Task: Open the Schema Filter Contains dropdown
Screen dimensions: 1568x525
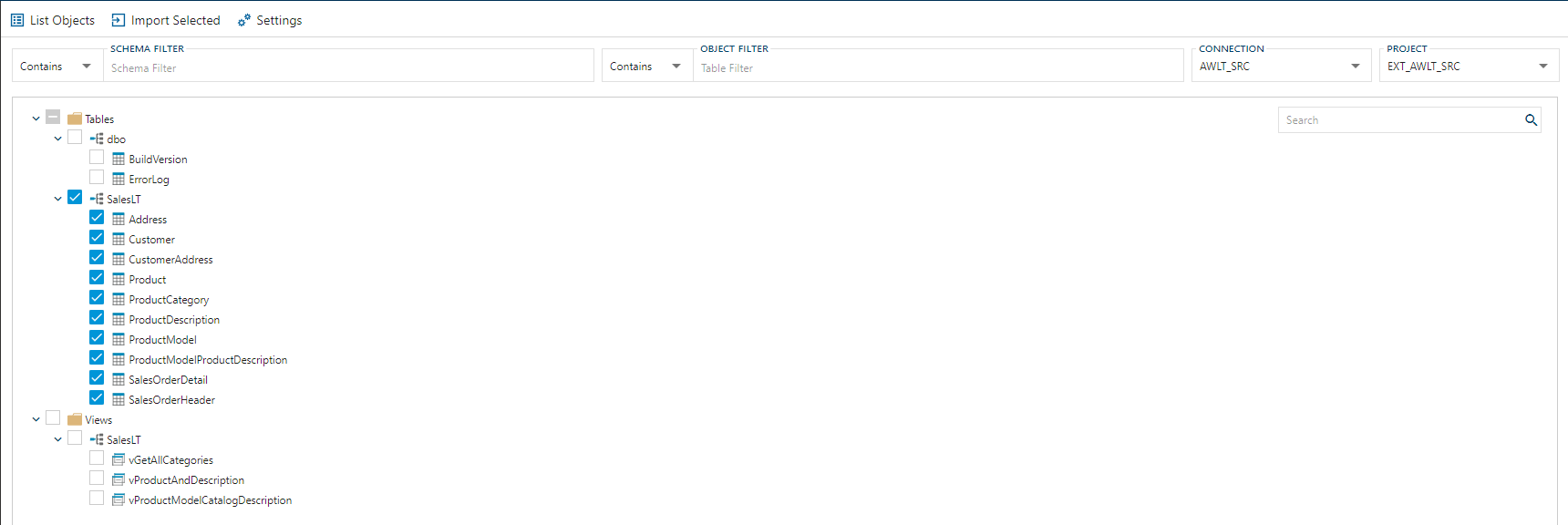Action: click(x=57, y=67)
